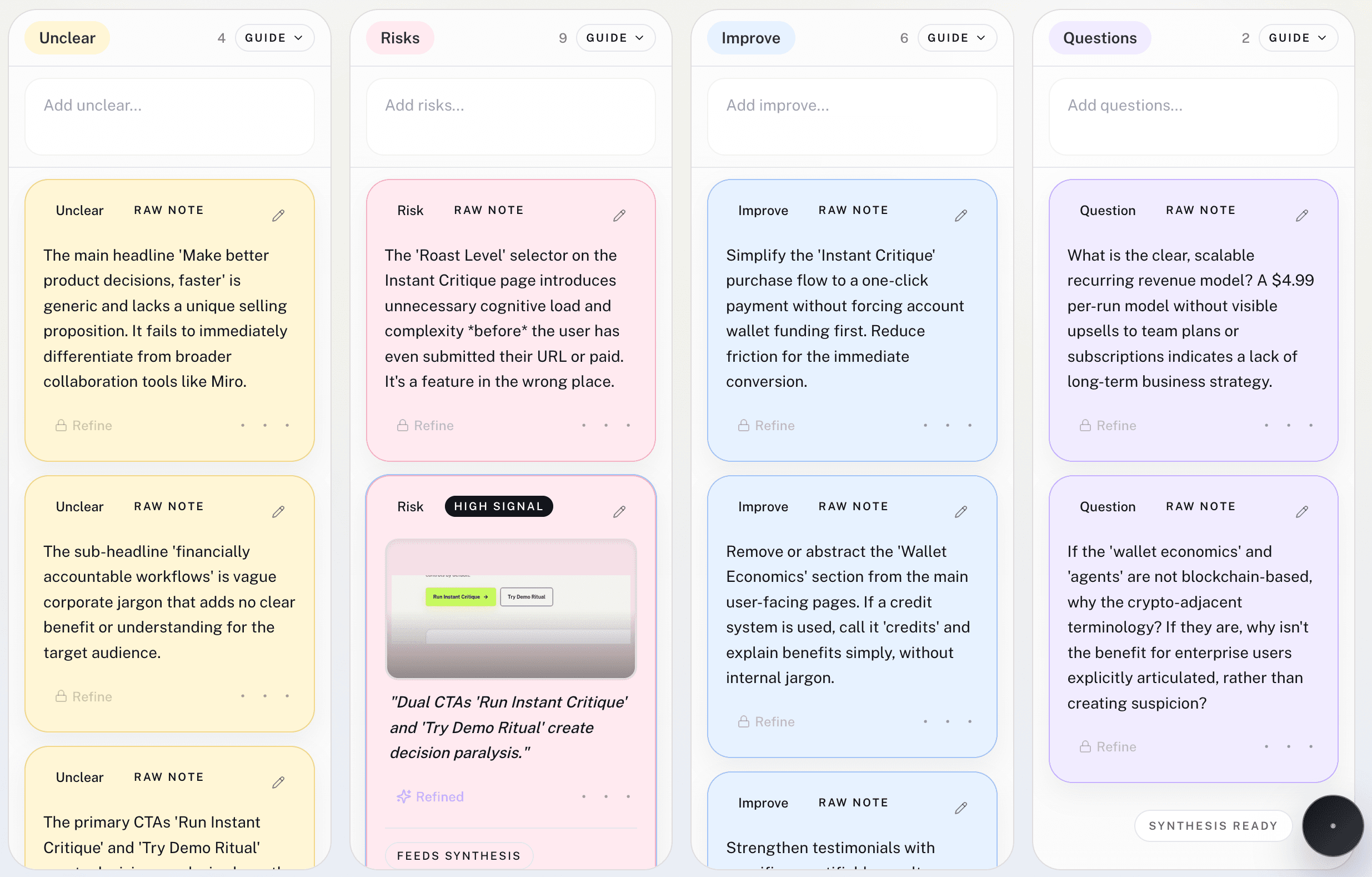The height and width of the screenshot is (877, 1372).
Task: Toggle the HIGH SIGNAL badge on risk card
Action: click(499, 506)
